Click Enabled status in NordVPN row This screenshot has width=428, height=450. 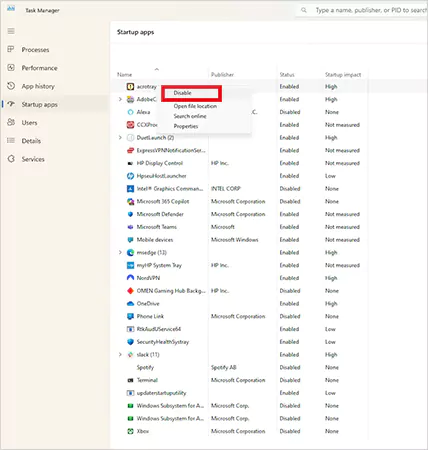click(x=289, y=278)
